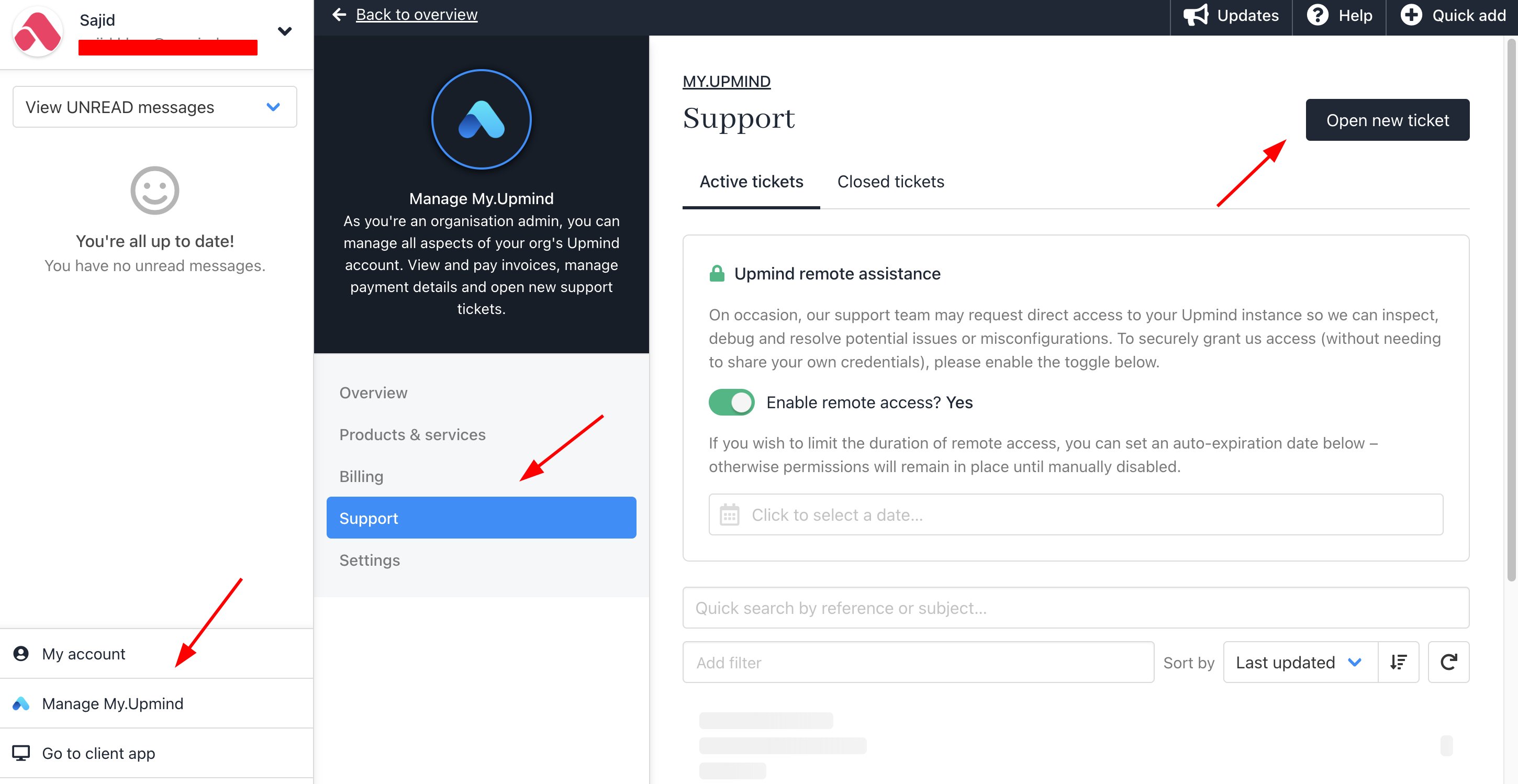This screenshot has height=784, width=1518.
Task: Follow the Back to overview link
Action: click(x=416, y=14)
